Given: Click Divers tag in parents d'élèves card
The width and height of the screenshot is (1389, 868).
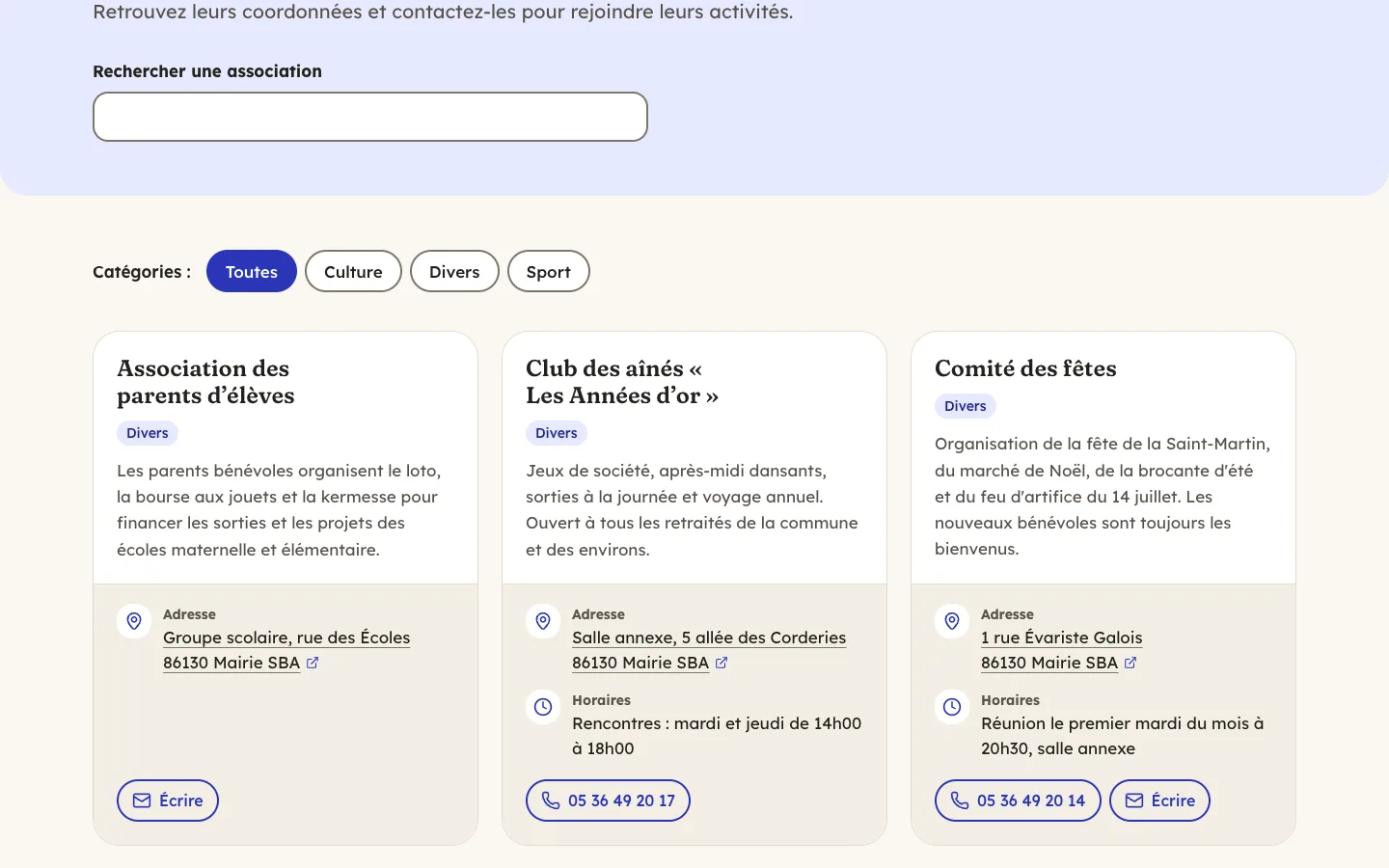Looking at the screenshot, I should (148, 433).
